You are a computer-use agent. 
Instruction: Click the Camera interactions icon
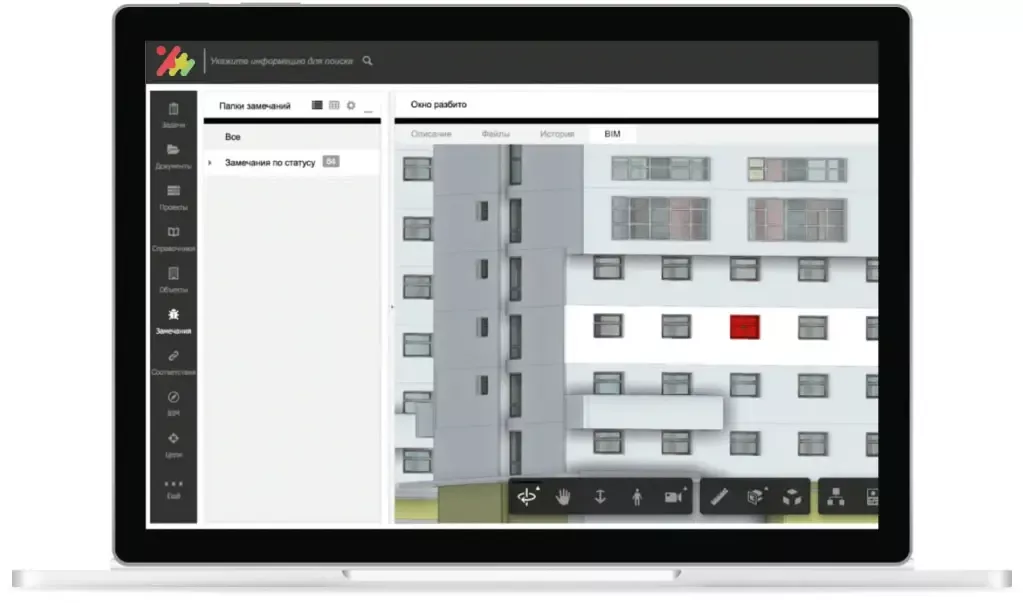[x=673, y=496]
